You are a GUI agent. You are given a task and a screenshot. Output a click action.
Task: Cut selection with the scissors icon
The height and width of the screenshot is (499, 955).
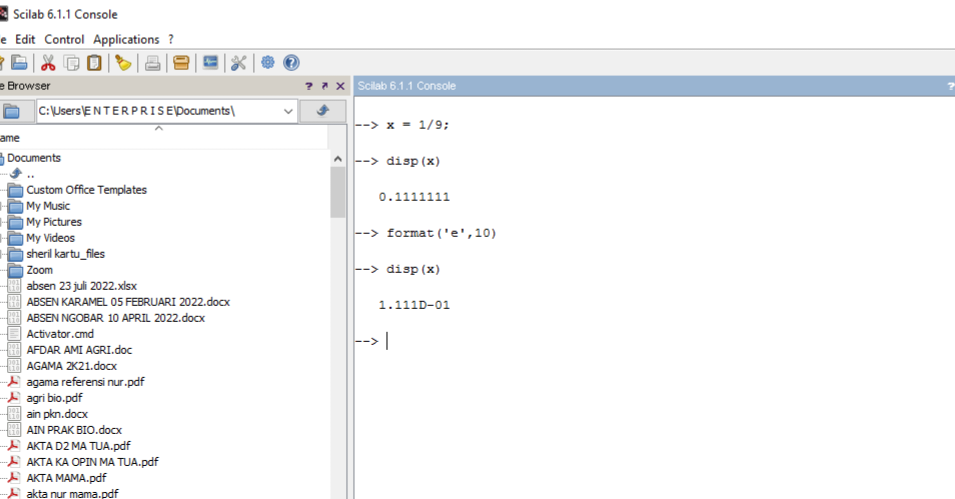click(x=48, y=63)
